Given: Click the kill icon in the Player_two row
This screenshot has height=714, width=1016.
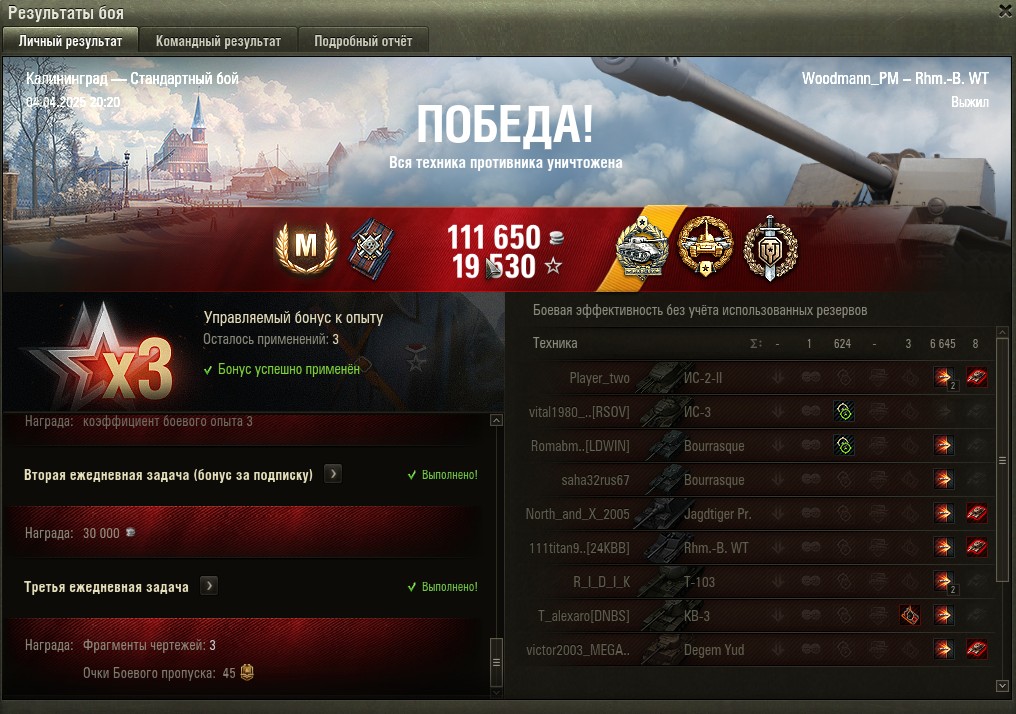Looking at the screenshot, I should (976, 377).
